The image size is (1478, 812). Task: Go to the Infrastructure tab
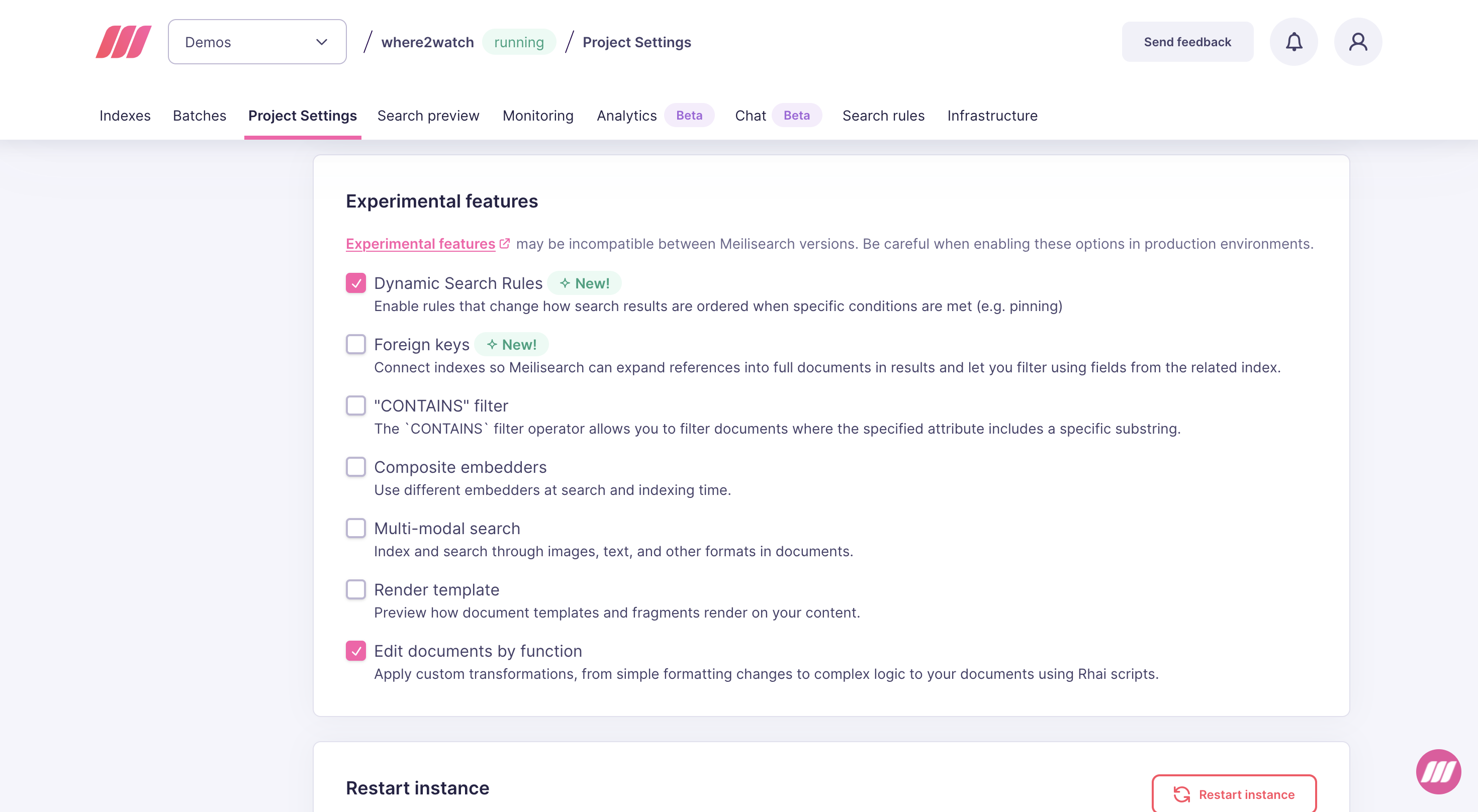(x=992, y=116)
